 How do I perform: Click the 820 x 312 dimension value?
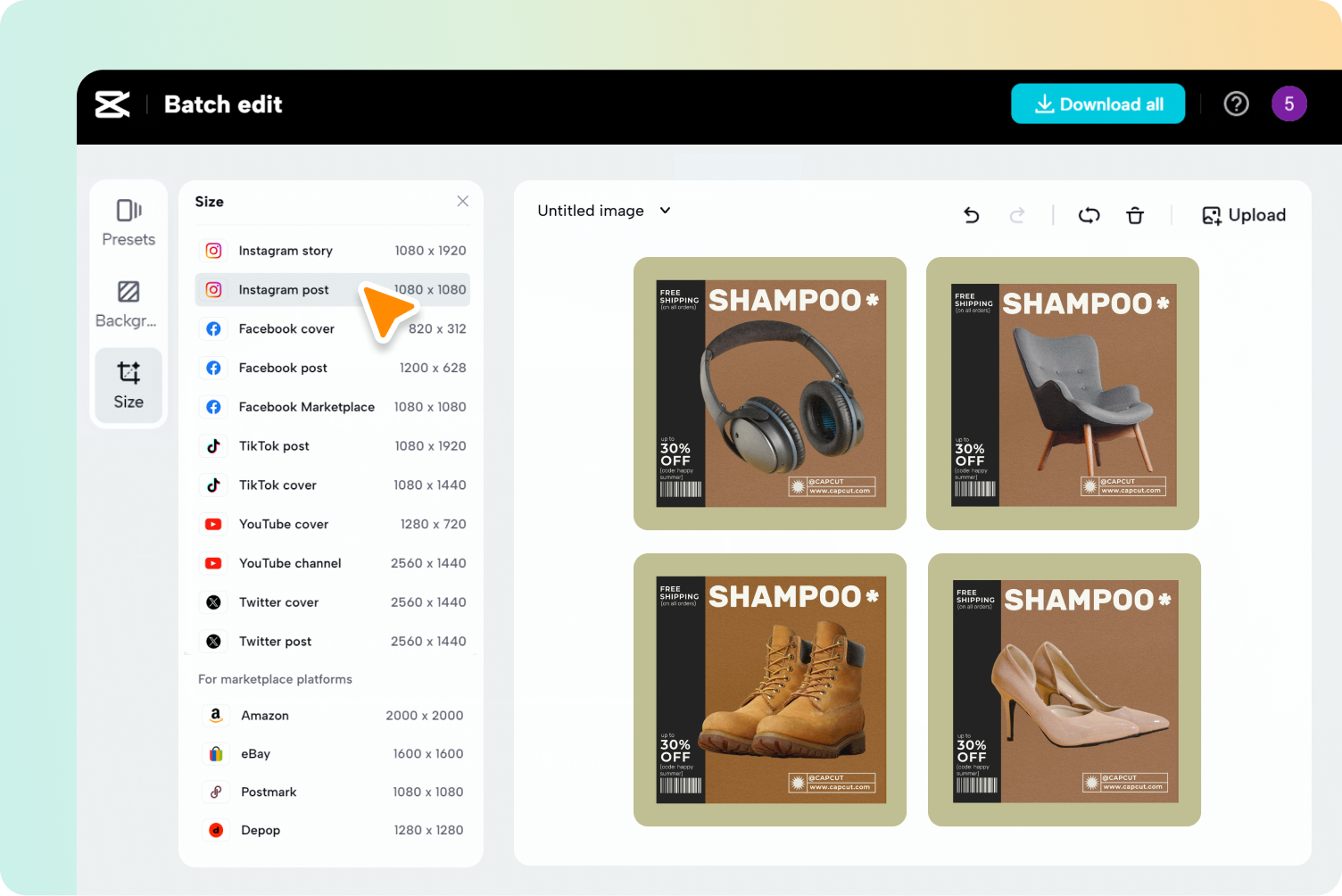[437, 329]
